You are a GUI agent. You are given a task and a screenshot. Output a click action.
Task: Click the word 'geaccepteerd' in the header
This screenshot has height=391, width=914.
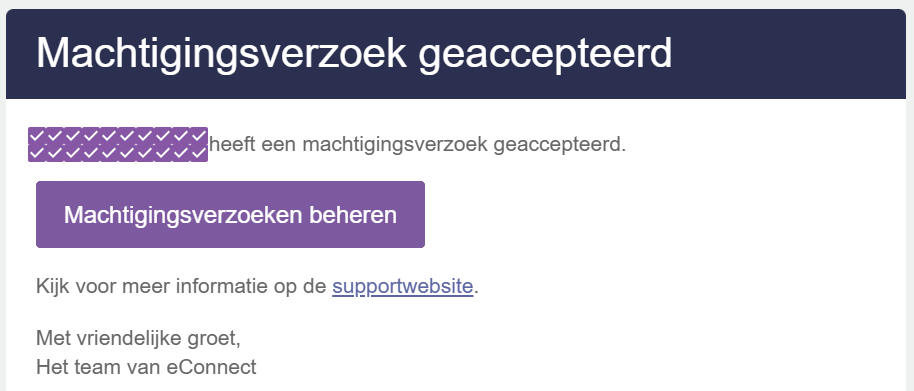coord(546,54)
